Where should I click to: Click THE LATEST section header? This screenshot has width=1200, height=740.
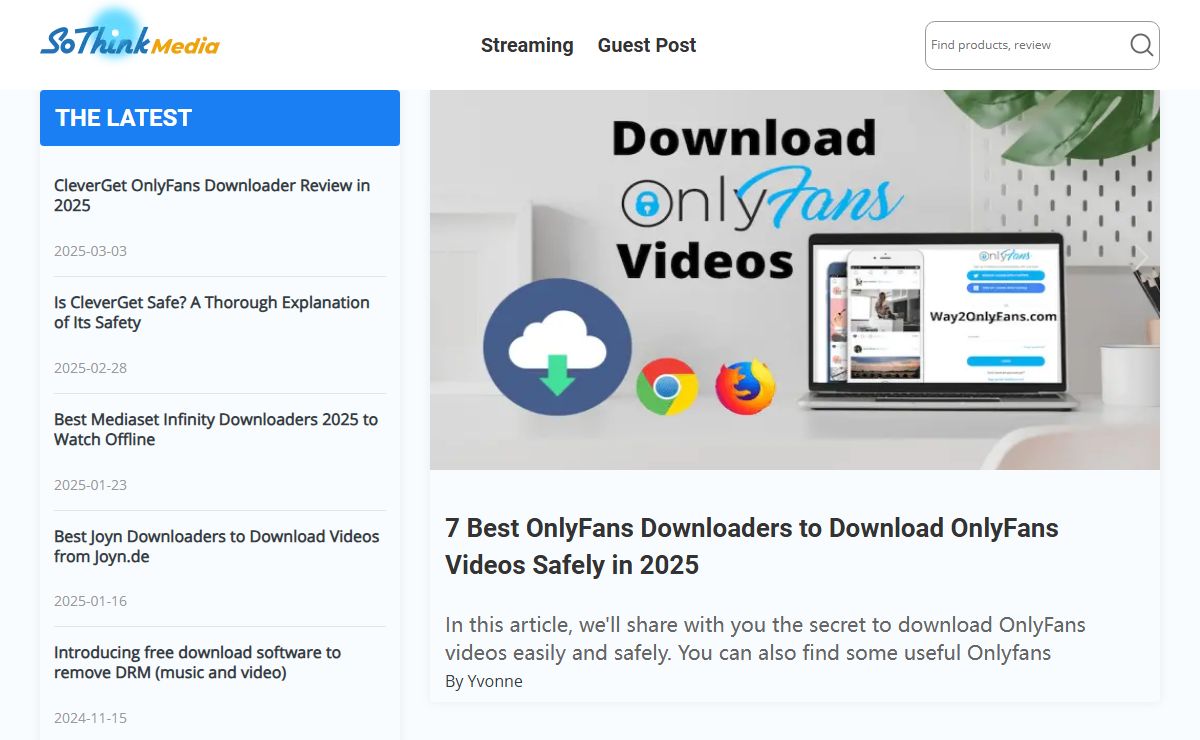click(x=220, y=118)
